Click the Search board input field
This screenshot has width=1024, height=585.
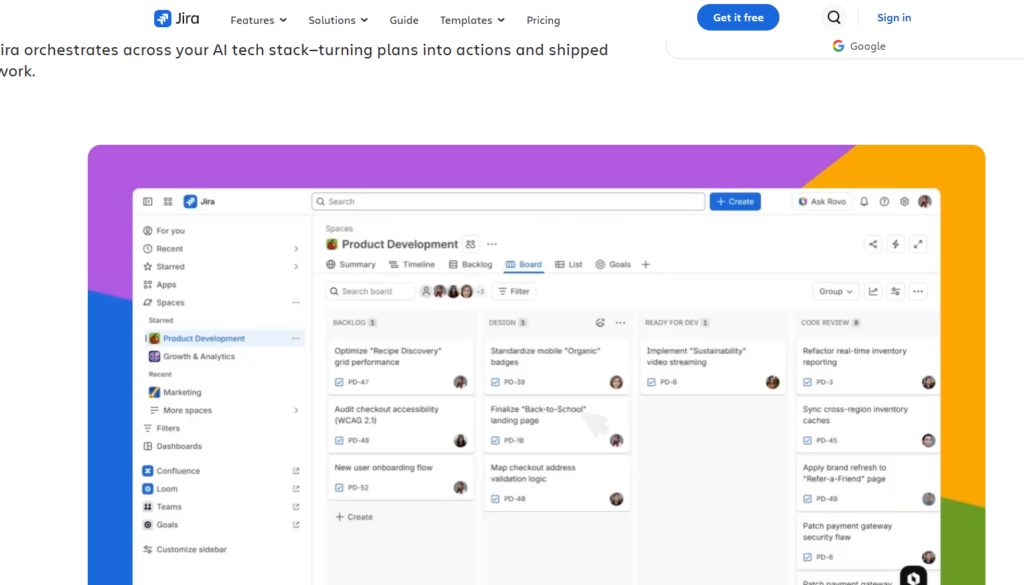370,291
